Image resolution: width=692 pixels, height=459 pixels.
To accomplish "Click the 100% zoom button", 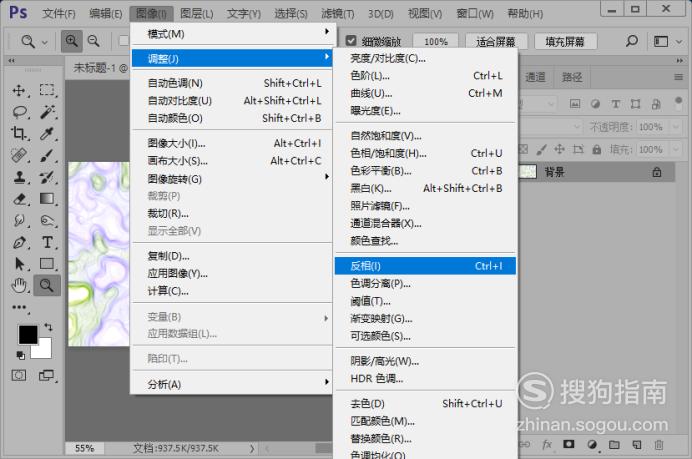I will [436, 41].
